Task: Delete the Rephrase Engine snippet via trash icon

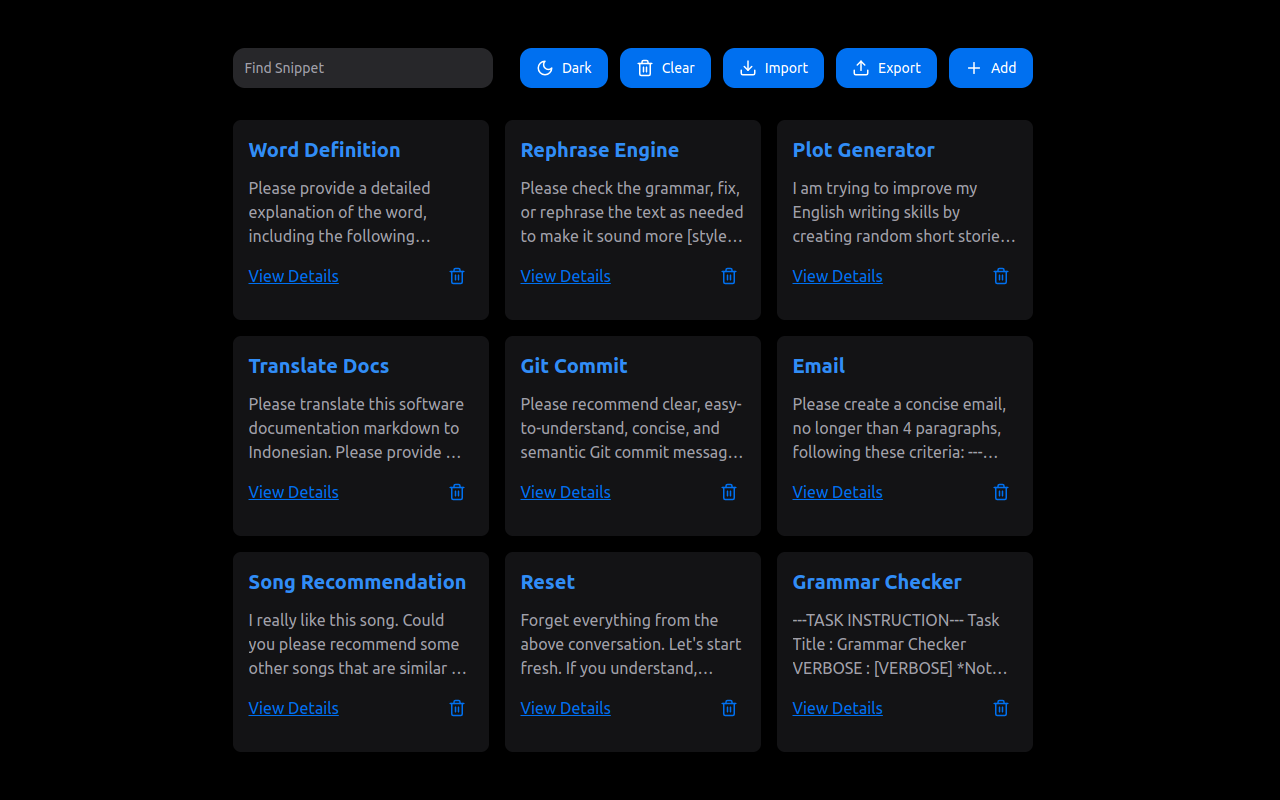Action: (x=729, y=276)
